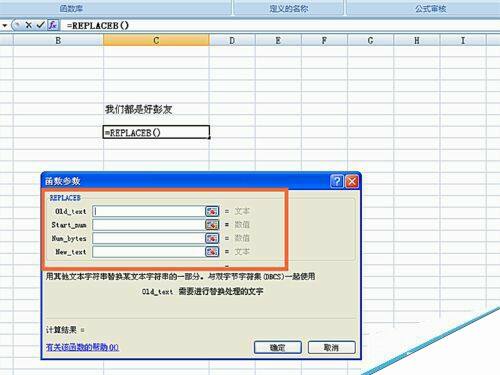Open the insert function fx button
500x375 pixels.
click(x=53, y=25)
